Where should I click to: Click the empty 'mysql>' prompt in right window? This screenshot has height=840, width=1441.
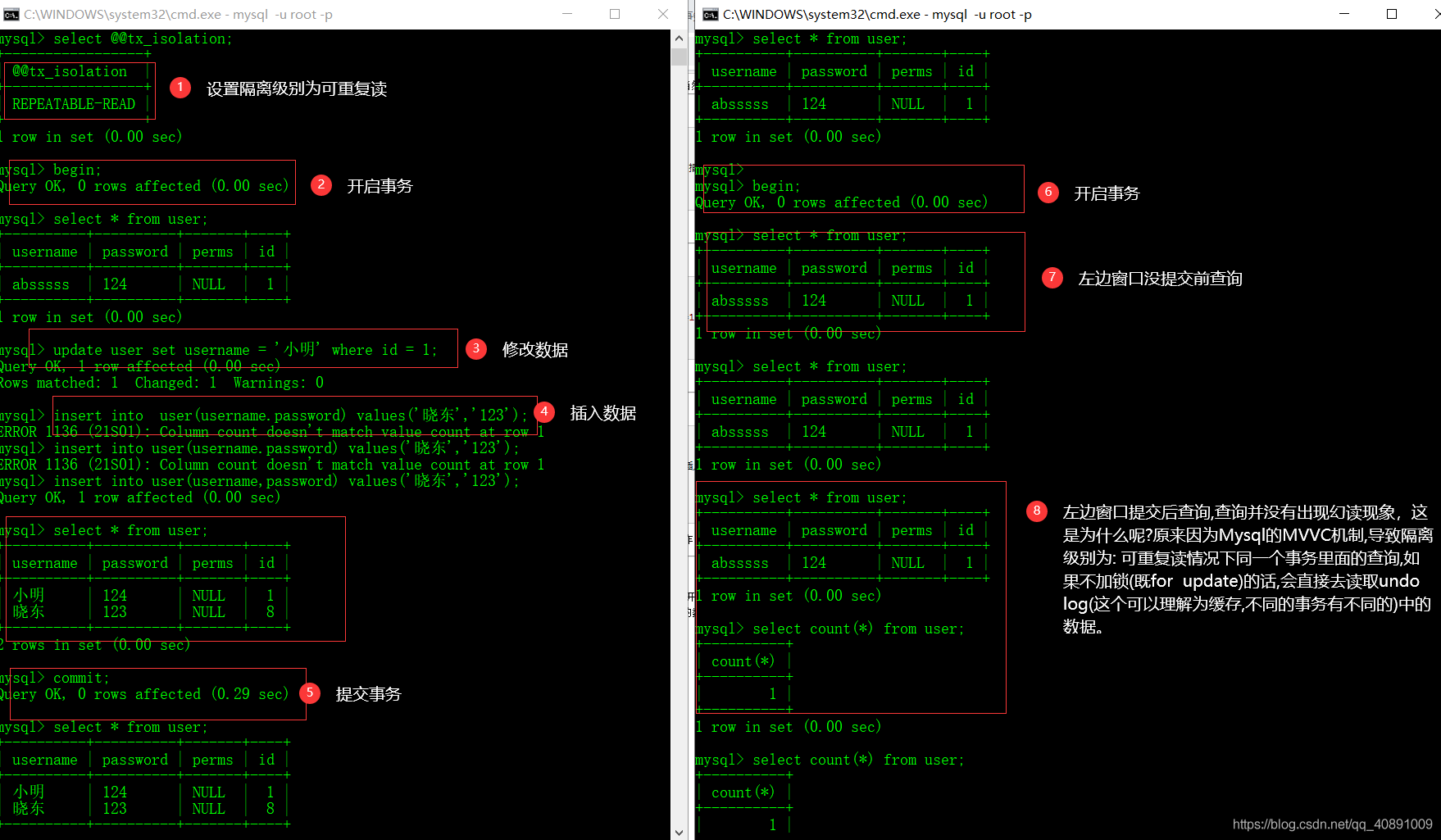point(720,170)
